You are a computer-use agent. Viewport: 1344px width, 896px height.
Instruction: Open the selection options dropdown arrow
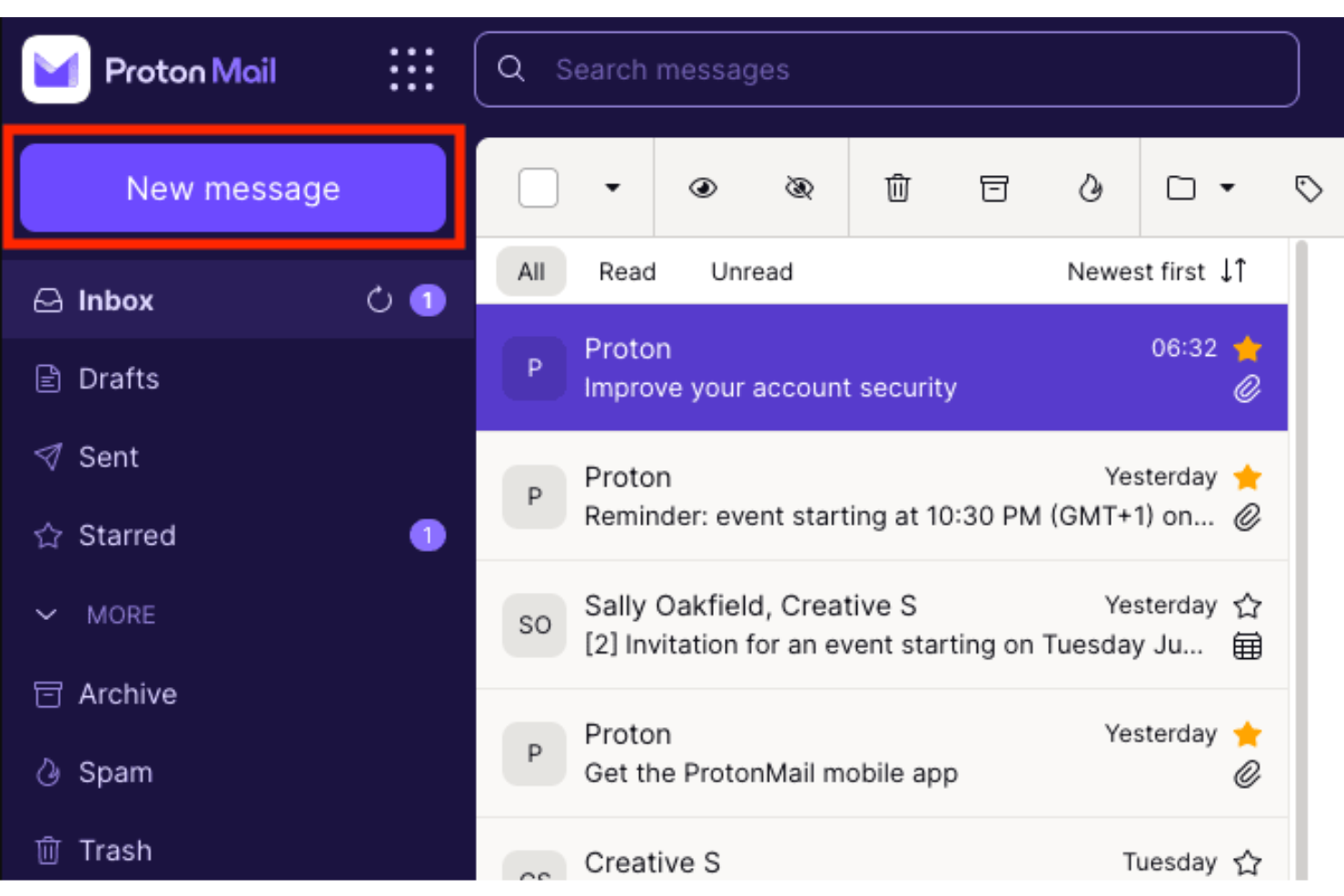(613, 188)
